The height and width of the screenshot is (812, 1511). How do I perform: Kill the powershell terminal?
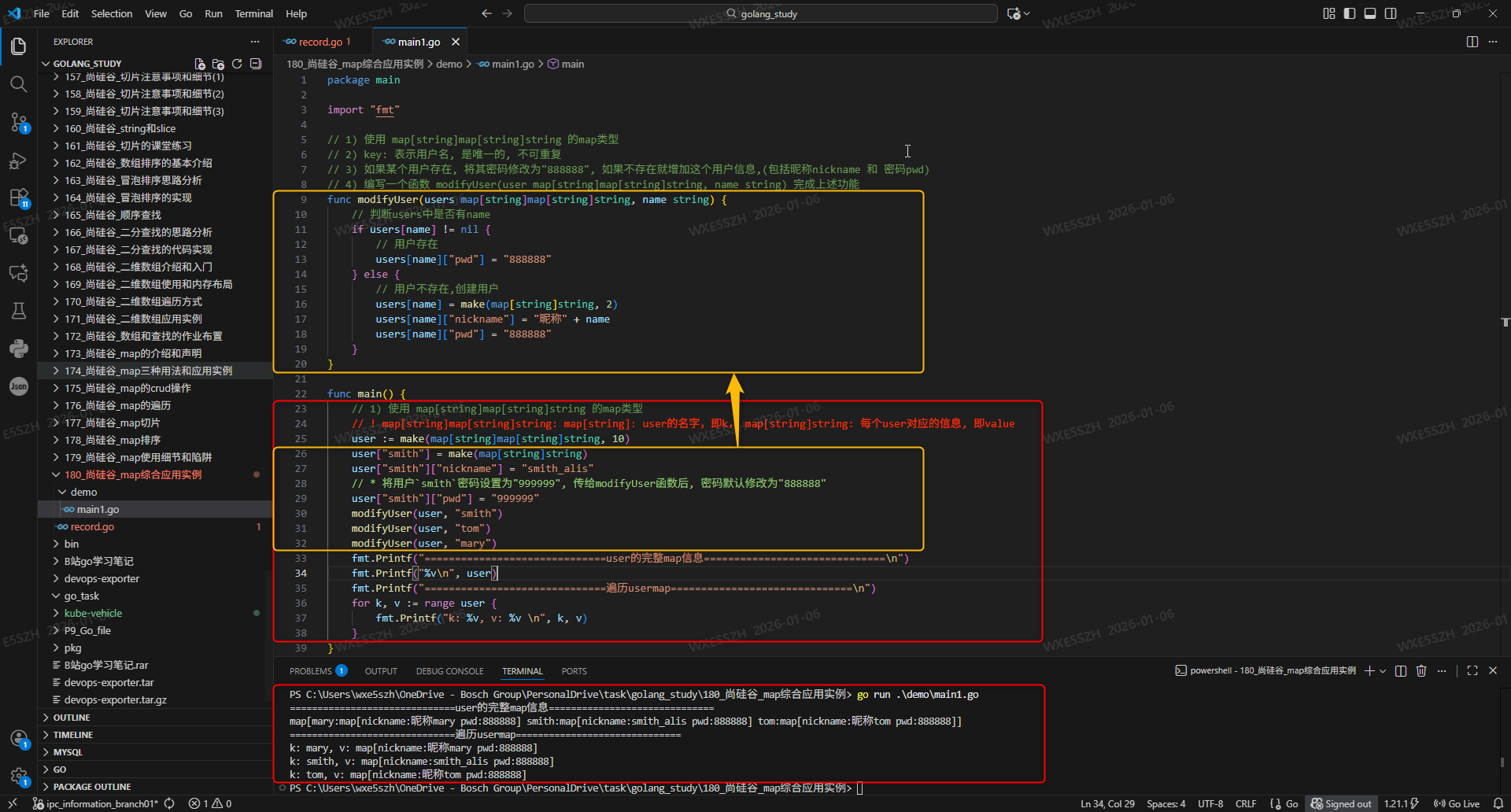[1421, 671]
